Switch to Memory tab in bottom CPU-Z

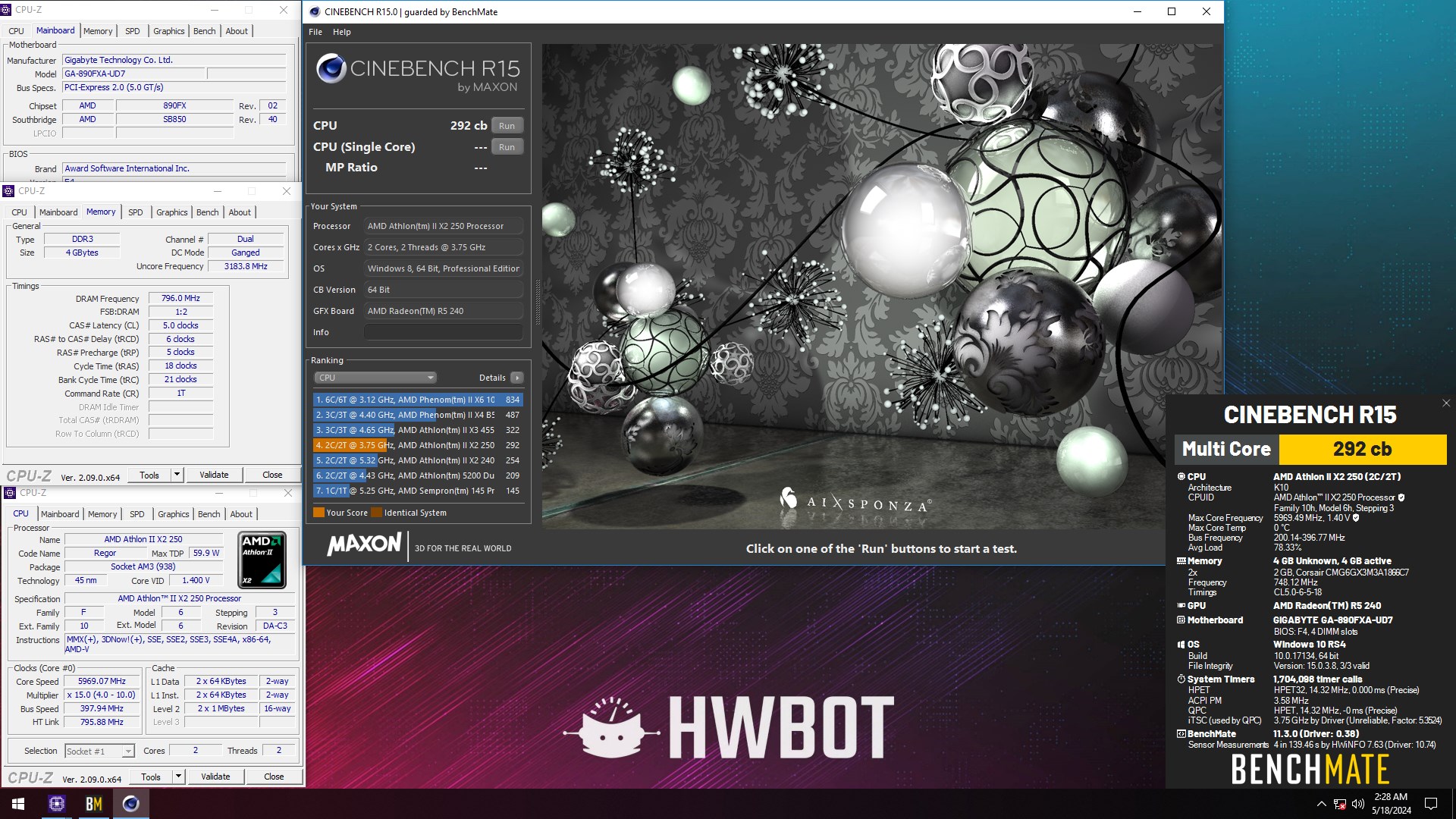(102, 514)
